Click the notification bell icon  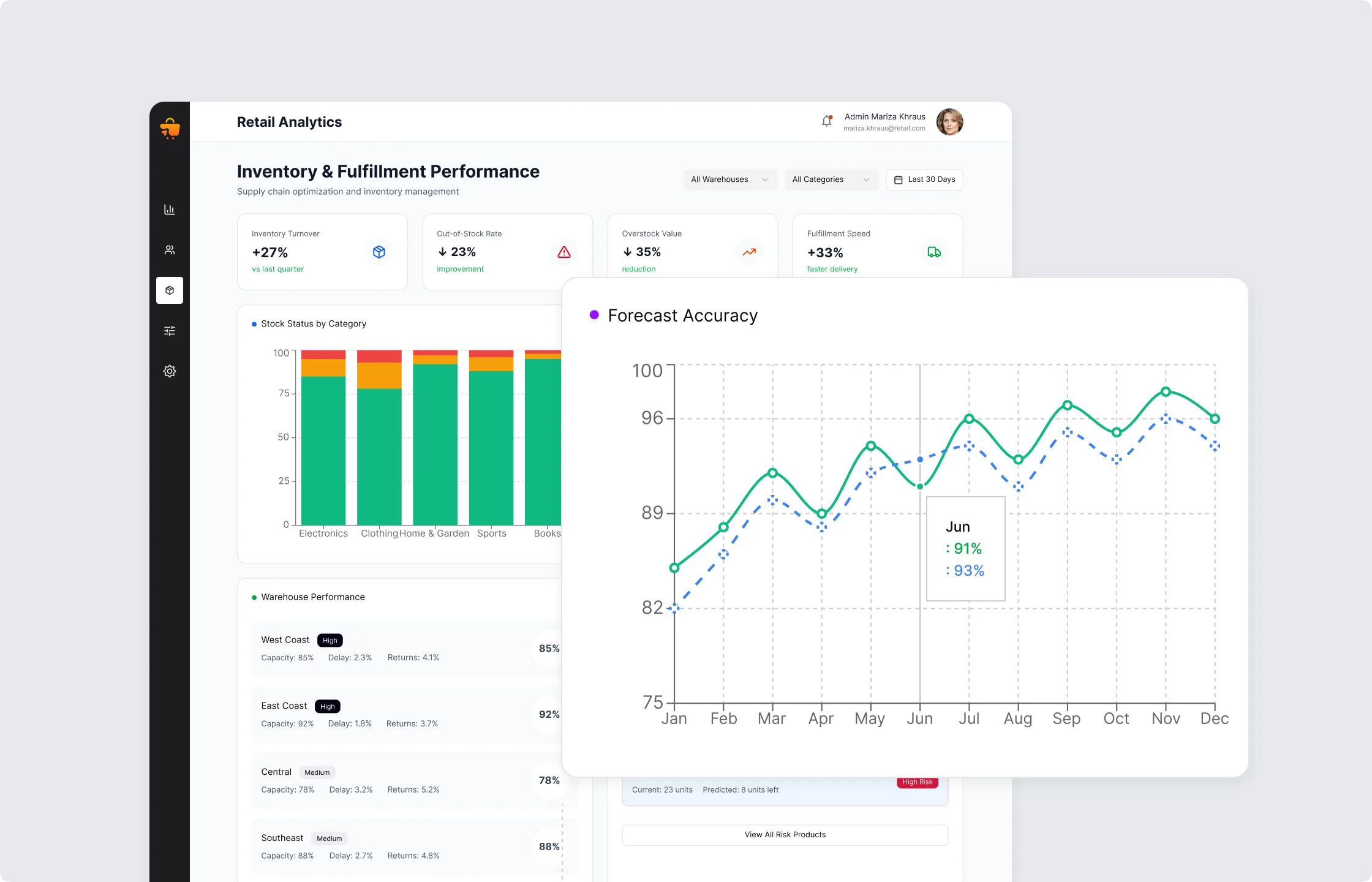click(x=827, y=121)
